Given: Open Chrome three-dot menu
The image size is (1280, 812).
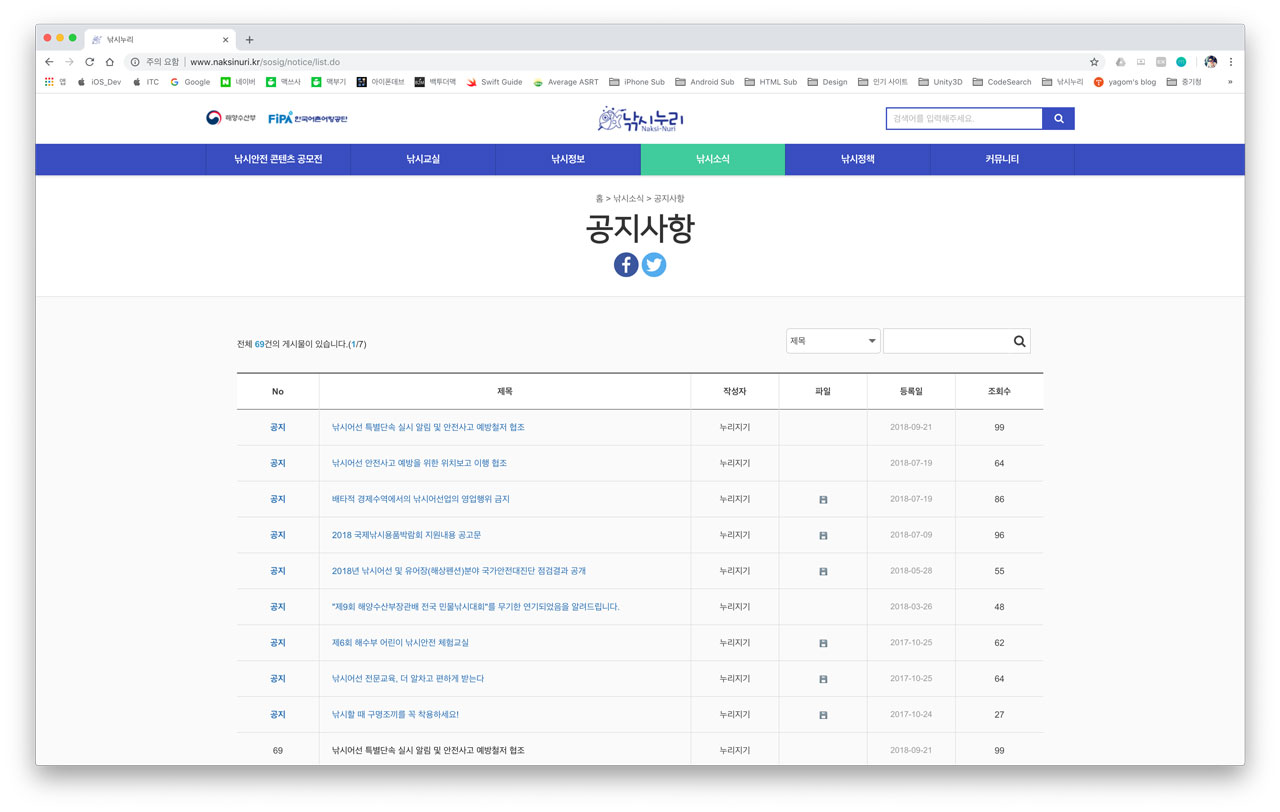Looking at the screenshot, I should (x=1231, y=62).
